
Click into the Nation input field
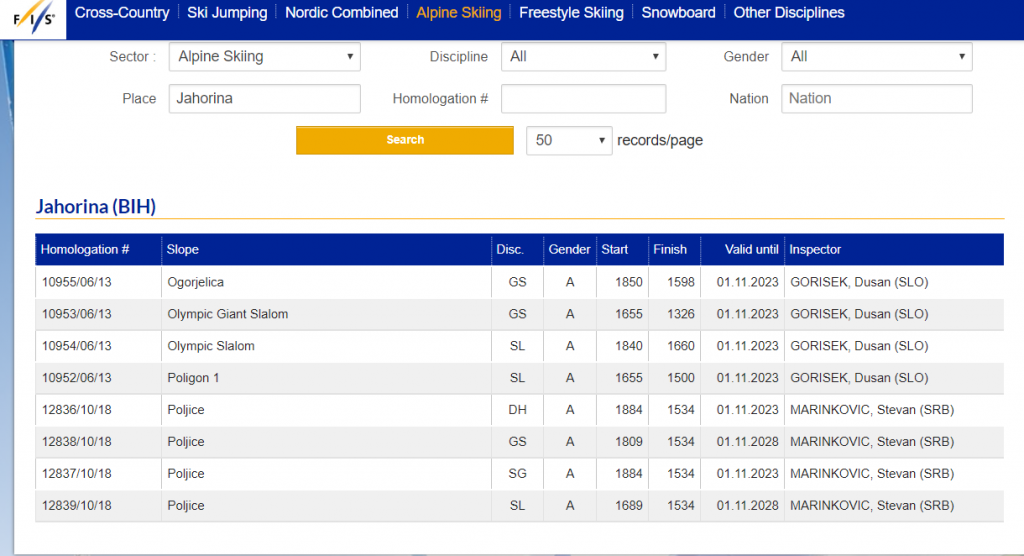click(876, 99)
